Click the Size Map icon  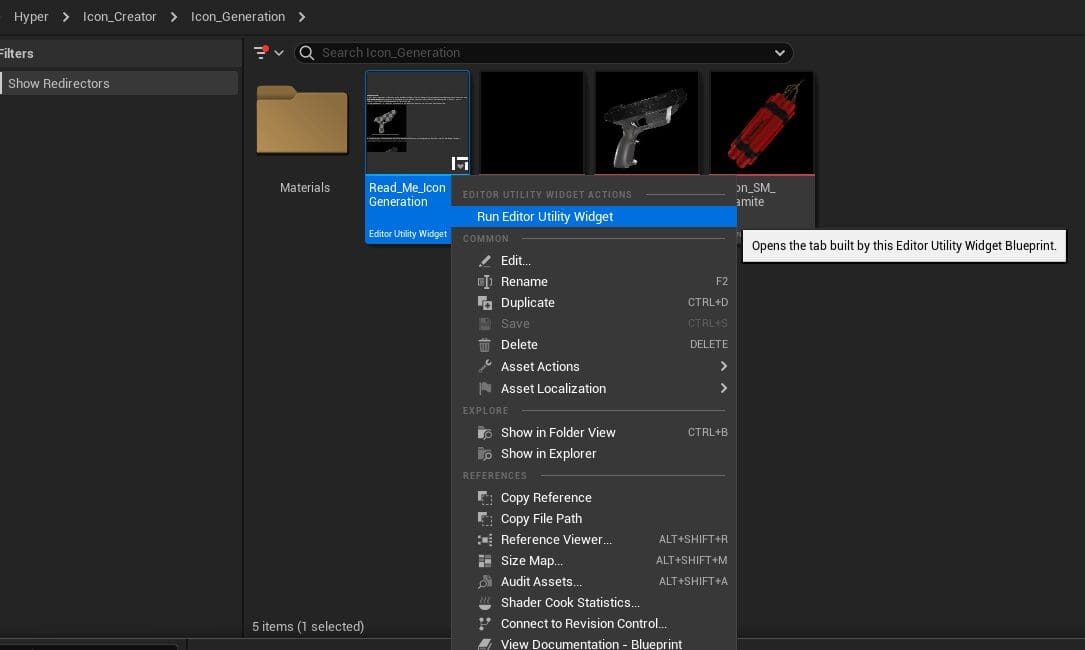click(x=485, y=561)
